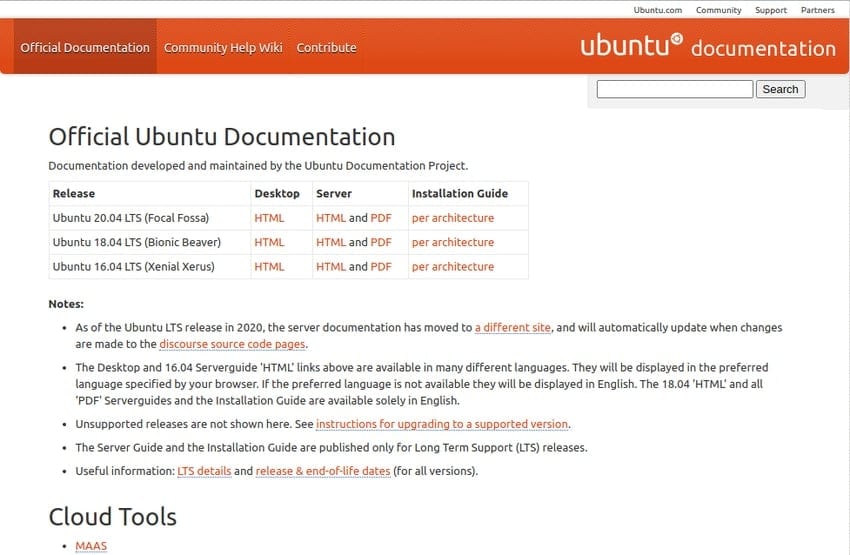Select 'Ubuntu 20.04 LTS (Focal Fossa)' text
The width and height of the screenshot is (850, 555).
(131, 218)
